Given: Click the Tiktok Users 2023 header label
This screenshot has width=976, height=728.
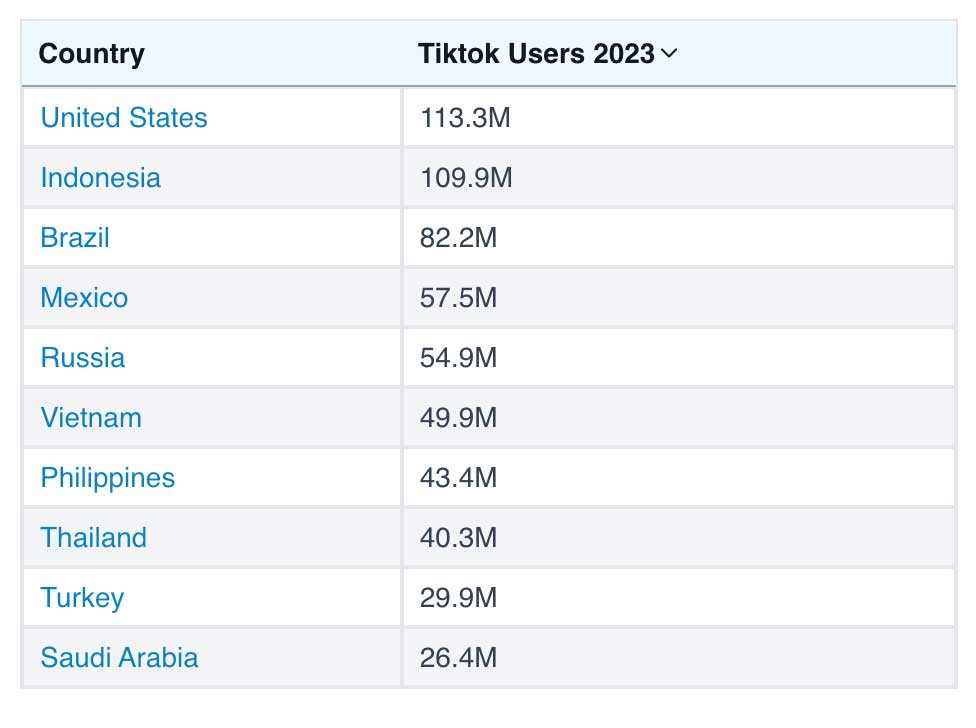Looking at the screenshot, I should (535, 54).
